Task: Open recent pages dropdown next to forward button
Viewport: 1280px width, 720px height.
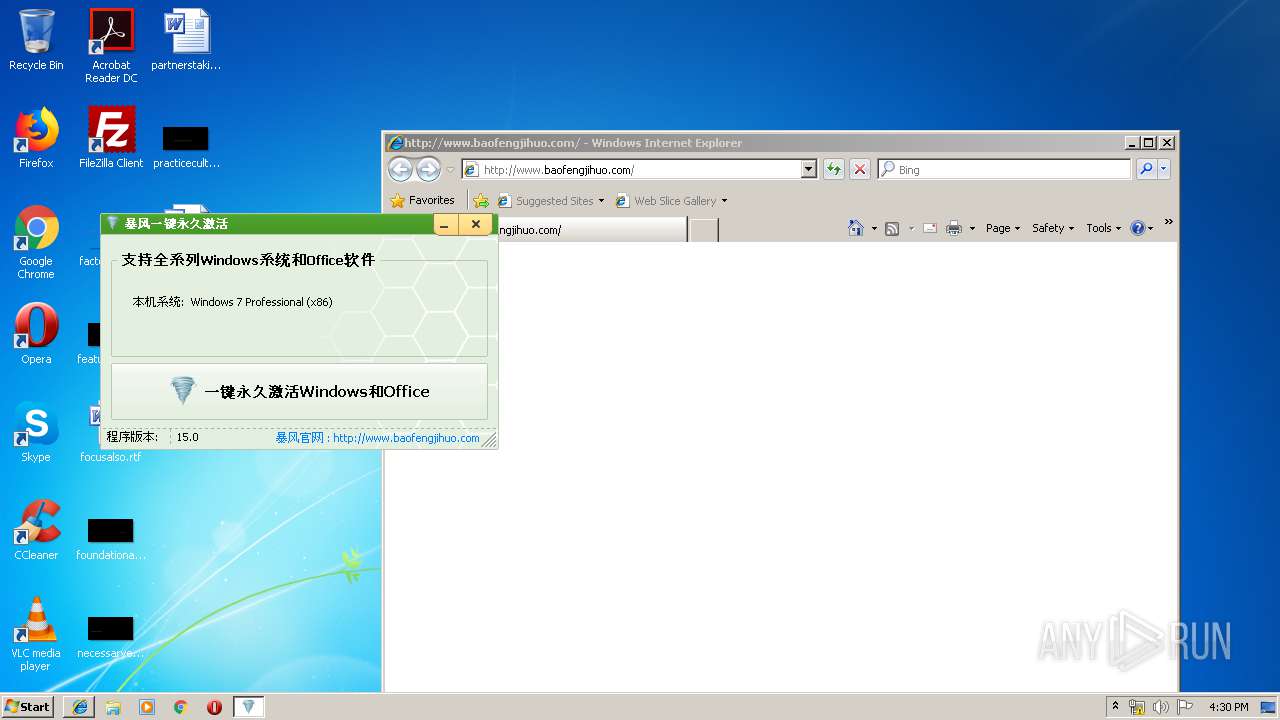Action: (450, 170)
